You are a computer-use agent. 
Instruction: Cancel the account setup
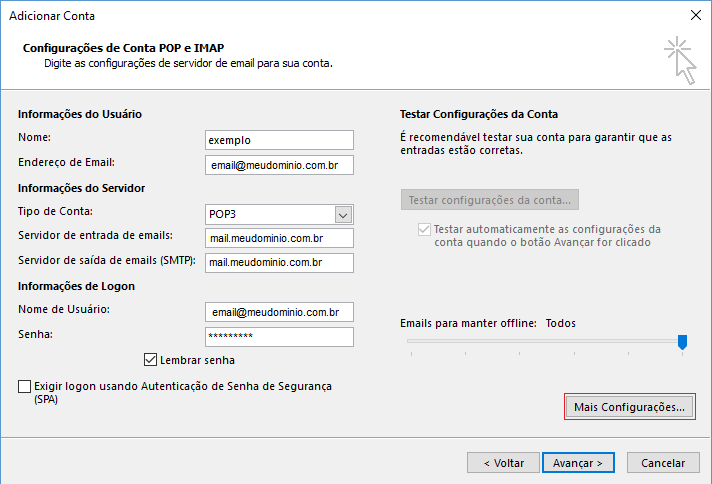663,463
